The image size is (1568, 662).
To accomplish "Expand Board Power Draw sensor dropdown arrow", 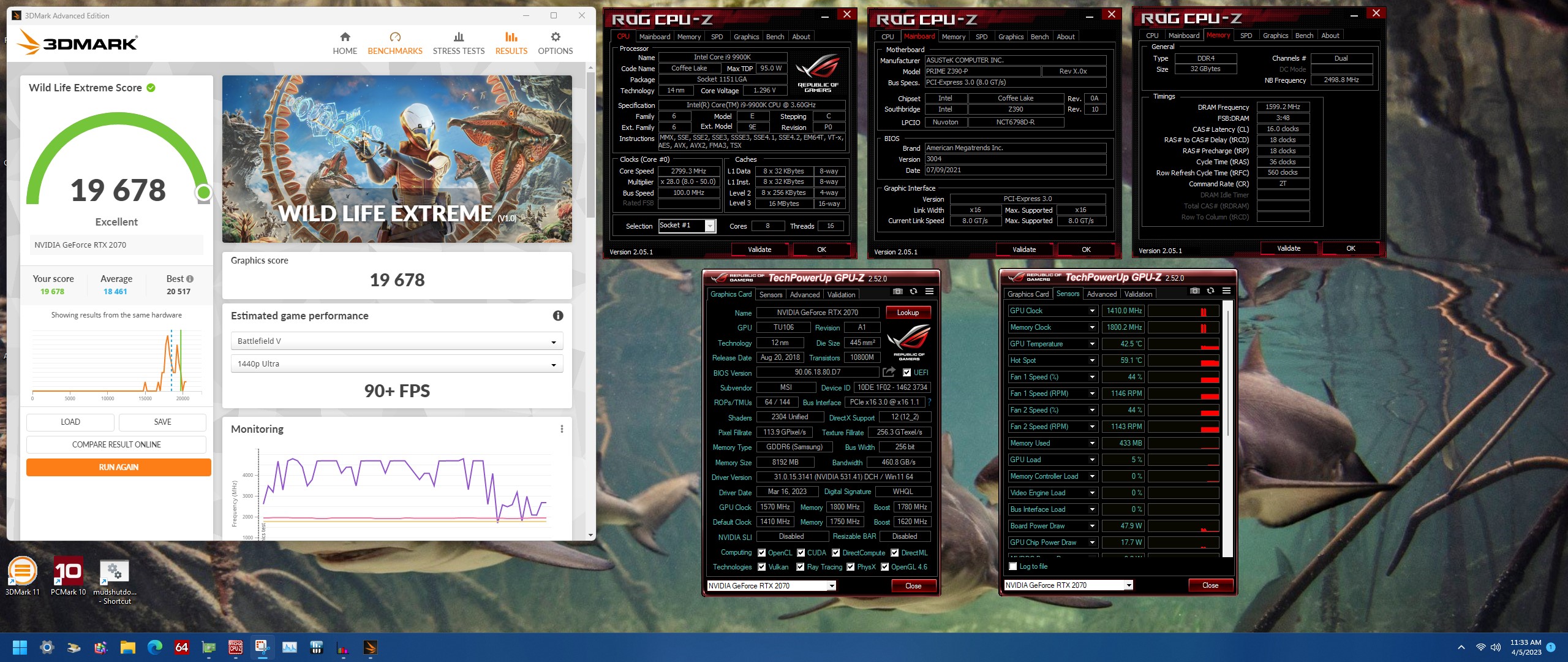I will click(x=1092, y=526).
